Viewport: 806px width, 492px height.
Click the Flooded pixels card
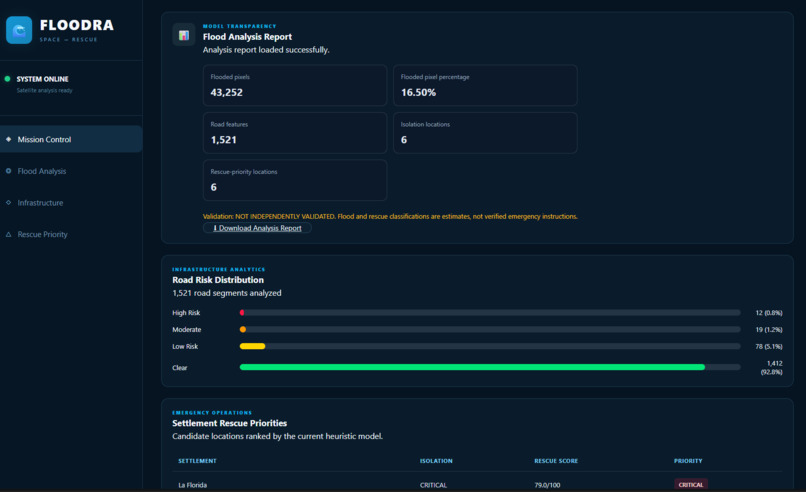coord(295,85)
